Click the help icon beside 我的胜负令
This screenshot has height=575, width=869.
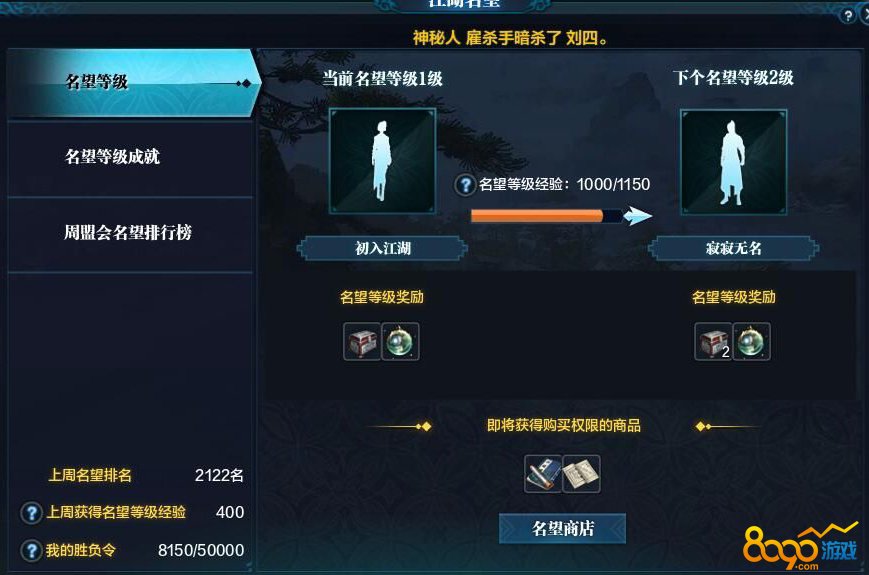point(32,551)
